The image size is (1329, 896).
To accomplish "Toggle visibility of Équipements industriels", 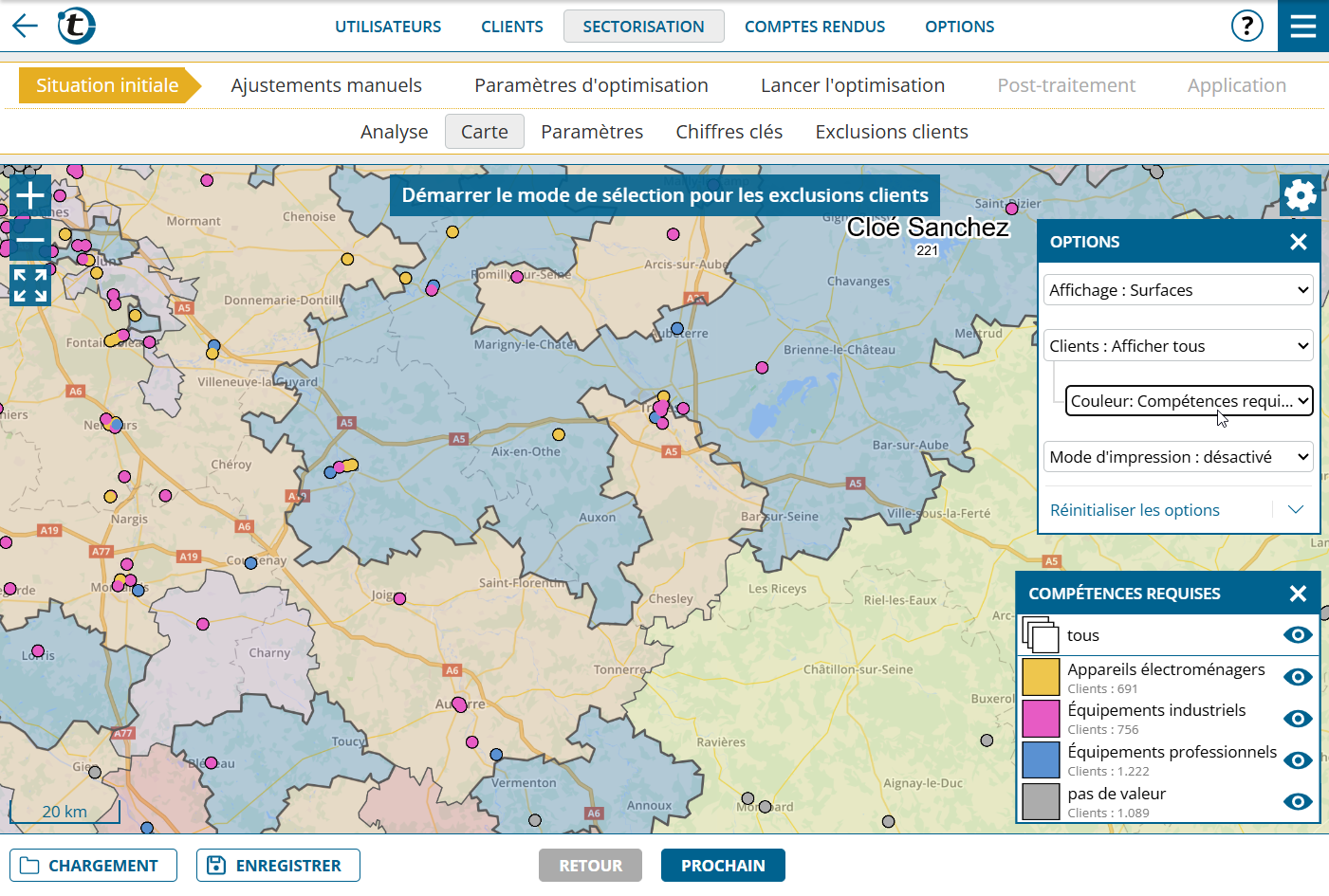I will point(1297,719).
